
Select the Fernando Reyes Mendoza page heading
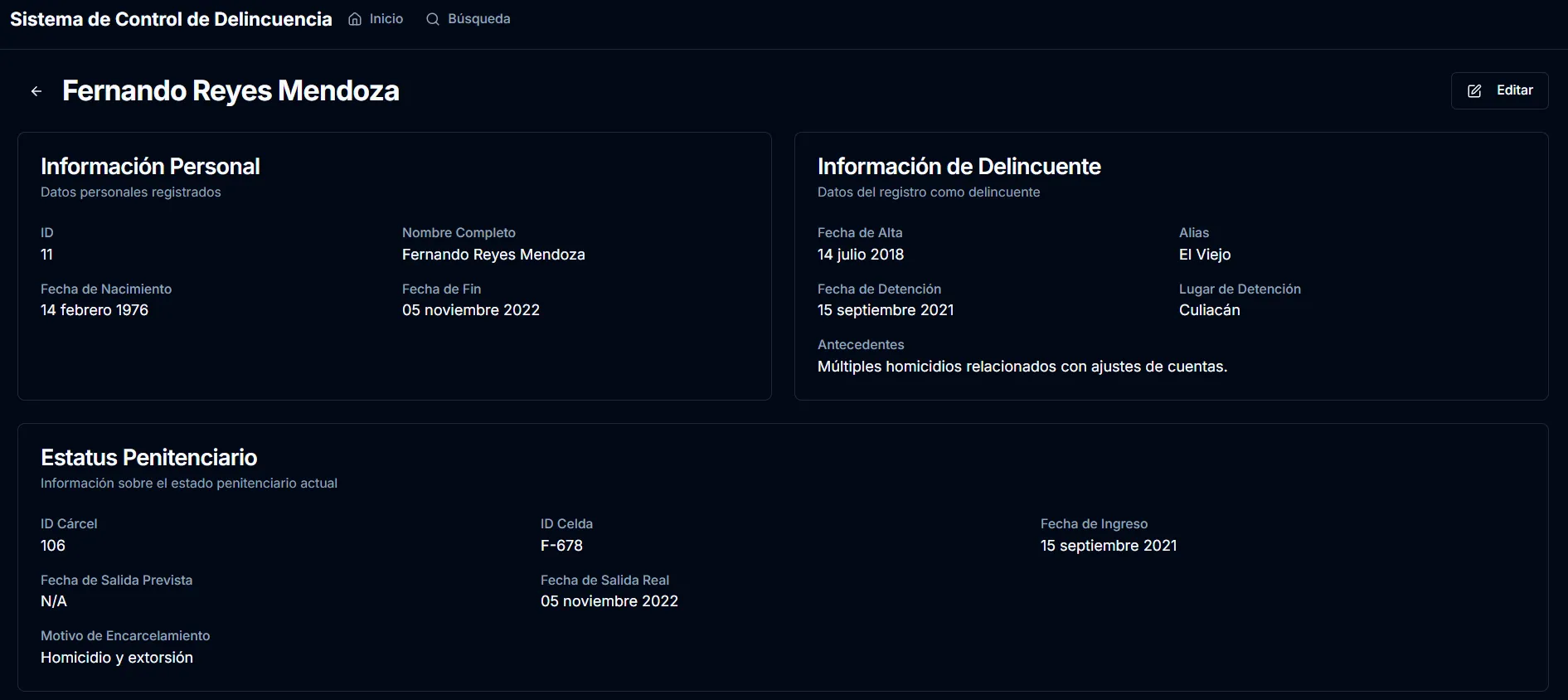231,90
